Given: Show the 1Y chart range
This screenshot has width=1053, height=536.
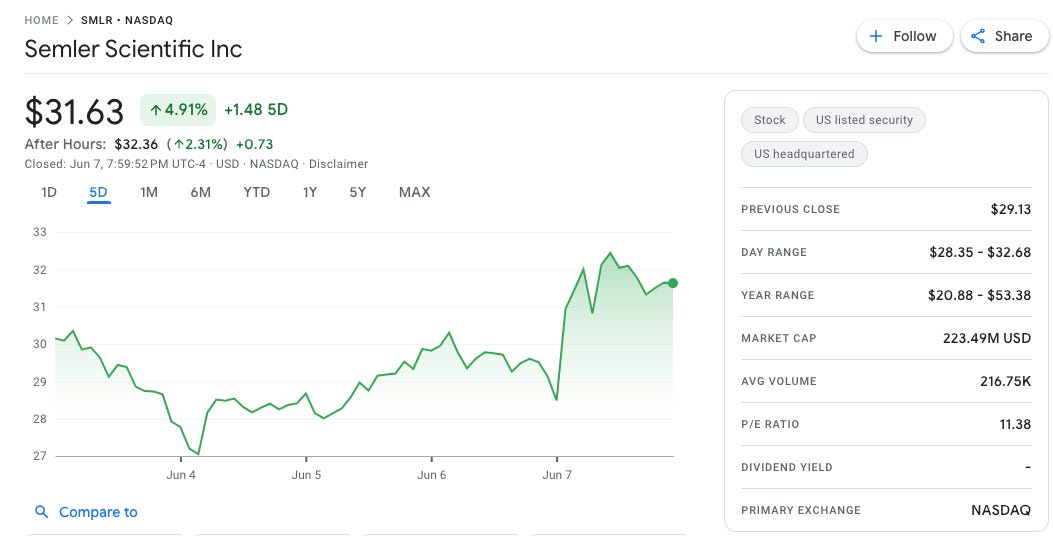Looking at the screenshot, I should pyautogui.click(x=310, y=192).
